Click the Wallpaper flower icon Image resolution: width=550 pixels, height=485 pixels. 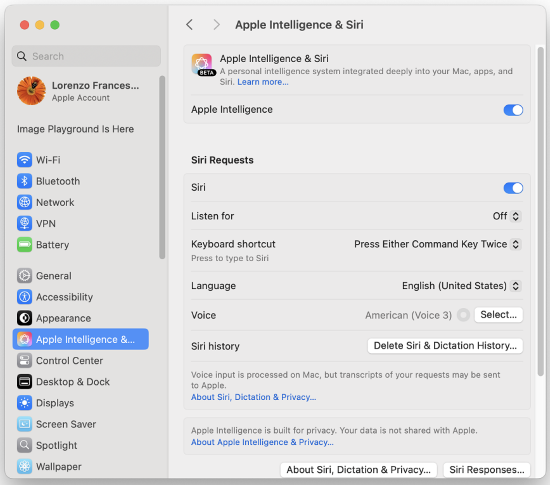(x=24, y=466)
